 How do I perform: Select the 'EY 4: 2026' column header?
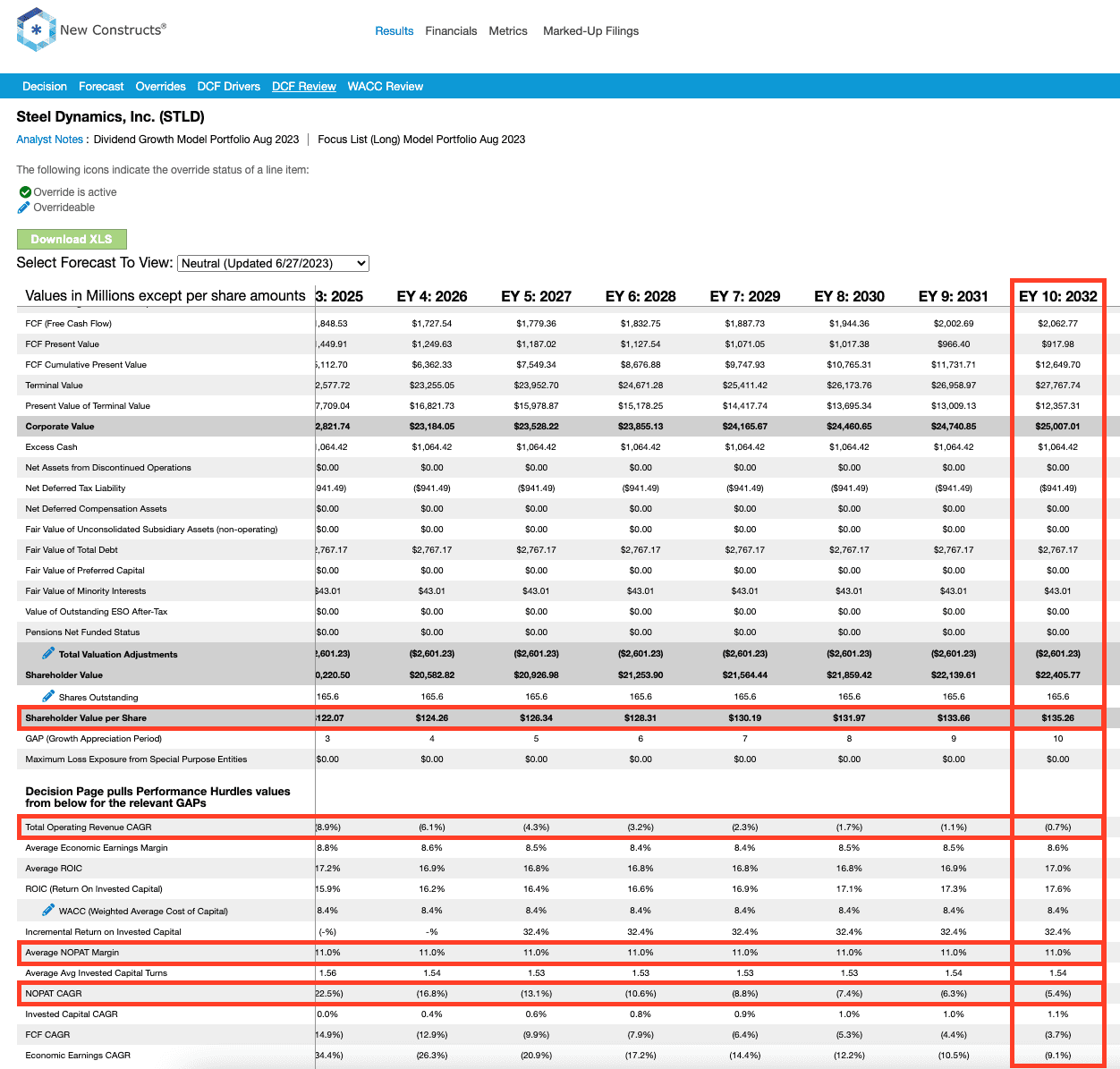click(x=432, y=296)
